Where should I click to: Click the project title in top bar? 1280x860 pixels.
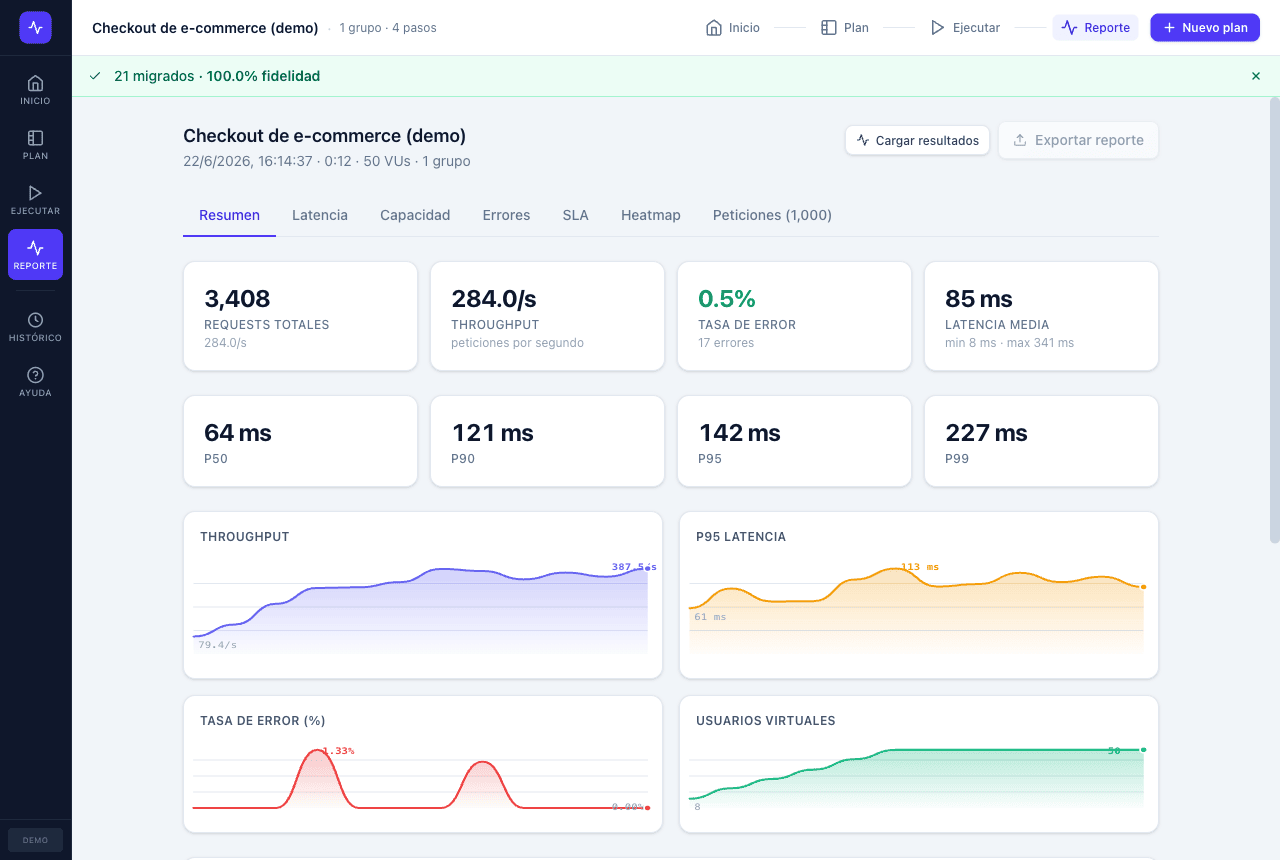click(x=205, y=28)
